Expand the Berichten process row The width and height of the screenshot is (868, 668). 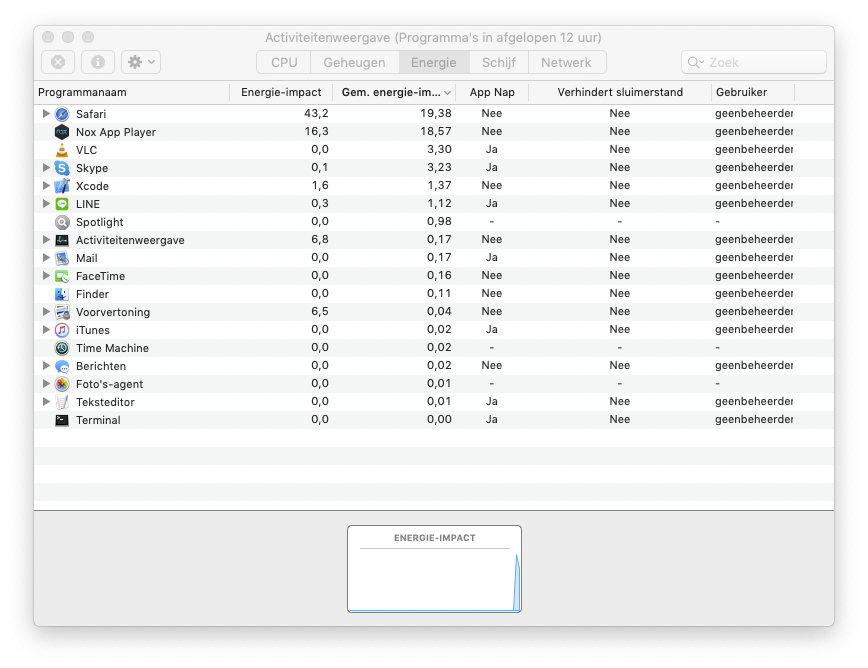pyautogui.click(x=46, y=365)
